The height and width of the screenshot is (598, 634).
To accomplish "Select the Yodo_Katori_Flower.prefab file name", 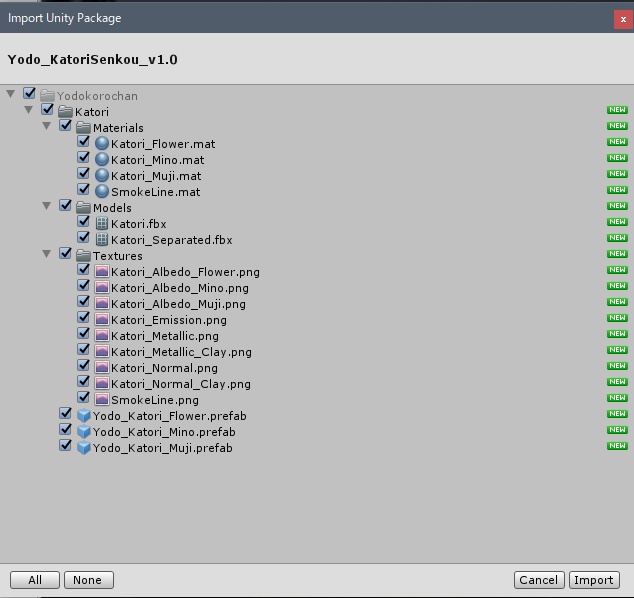I will [x=170, y=416].
